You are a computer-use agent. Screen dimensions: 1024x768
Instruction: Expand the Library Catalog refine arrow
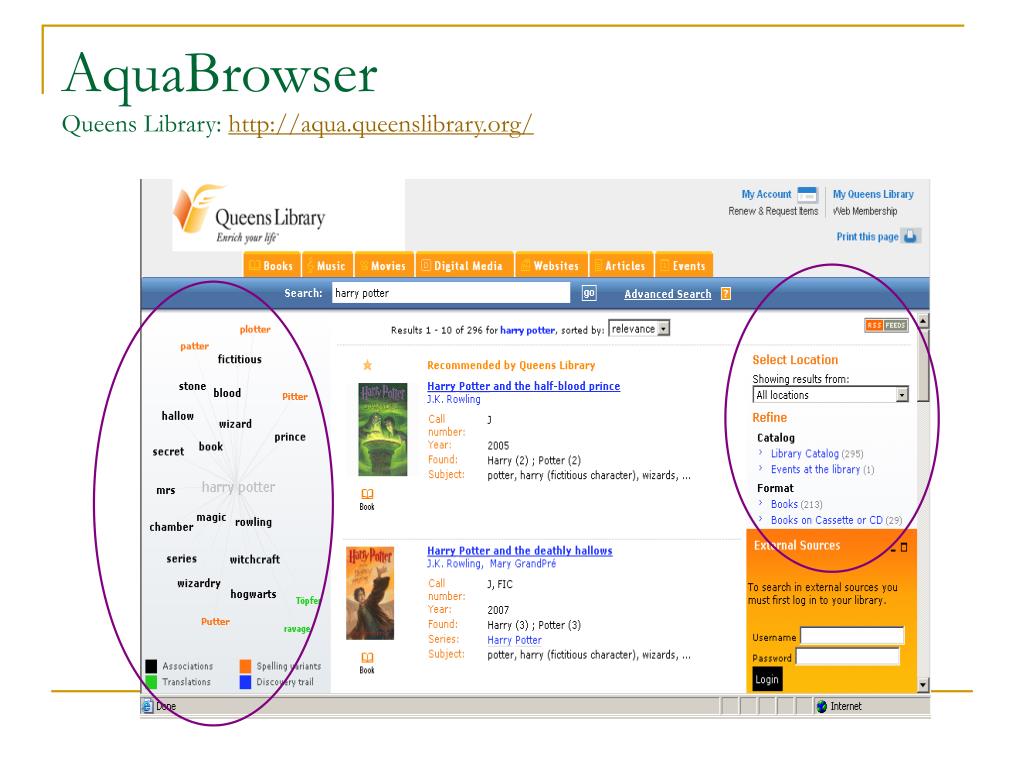(x=761, y=452)
